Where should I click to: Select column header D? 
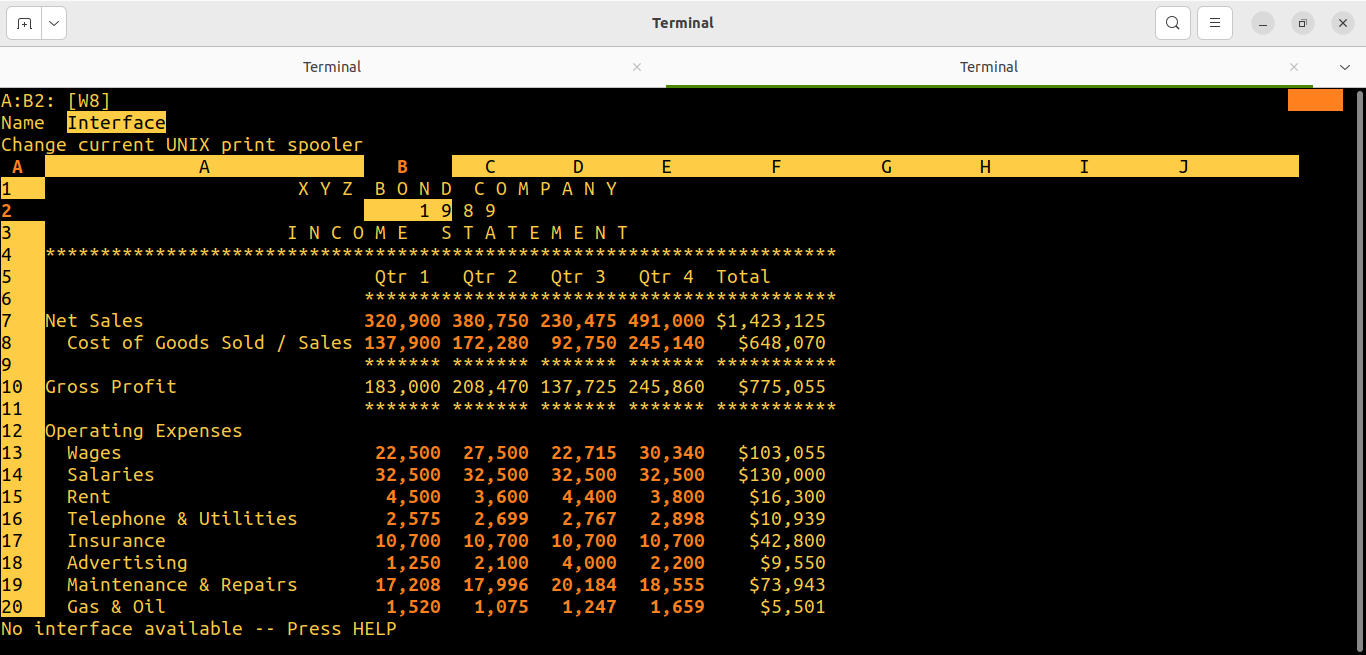tap(578, 167)
